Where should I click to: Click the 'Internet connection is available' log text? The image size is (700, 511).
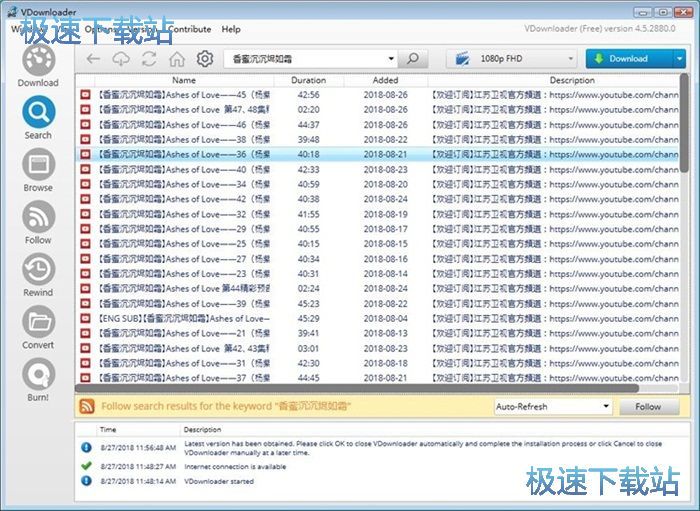[x=235, y=466]
